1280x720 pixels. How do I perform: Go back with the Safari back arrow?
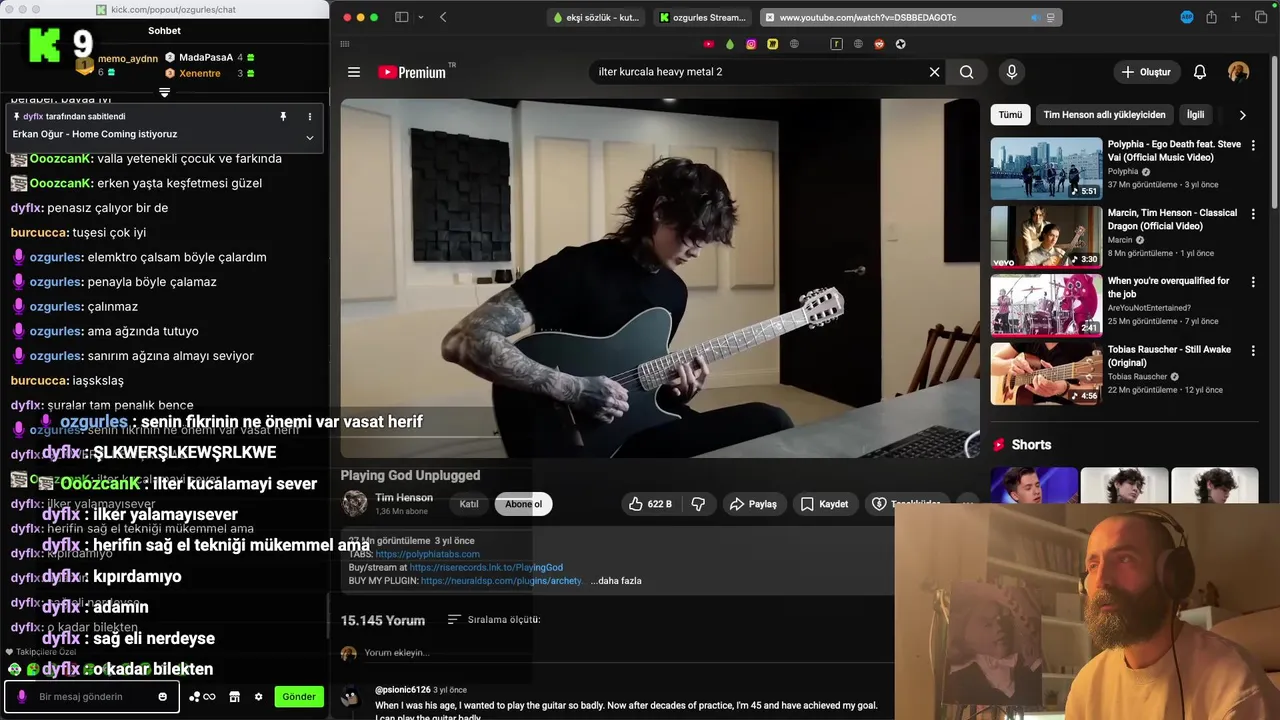coord(443,17)
